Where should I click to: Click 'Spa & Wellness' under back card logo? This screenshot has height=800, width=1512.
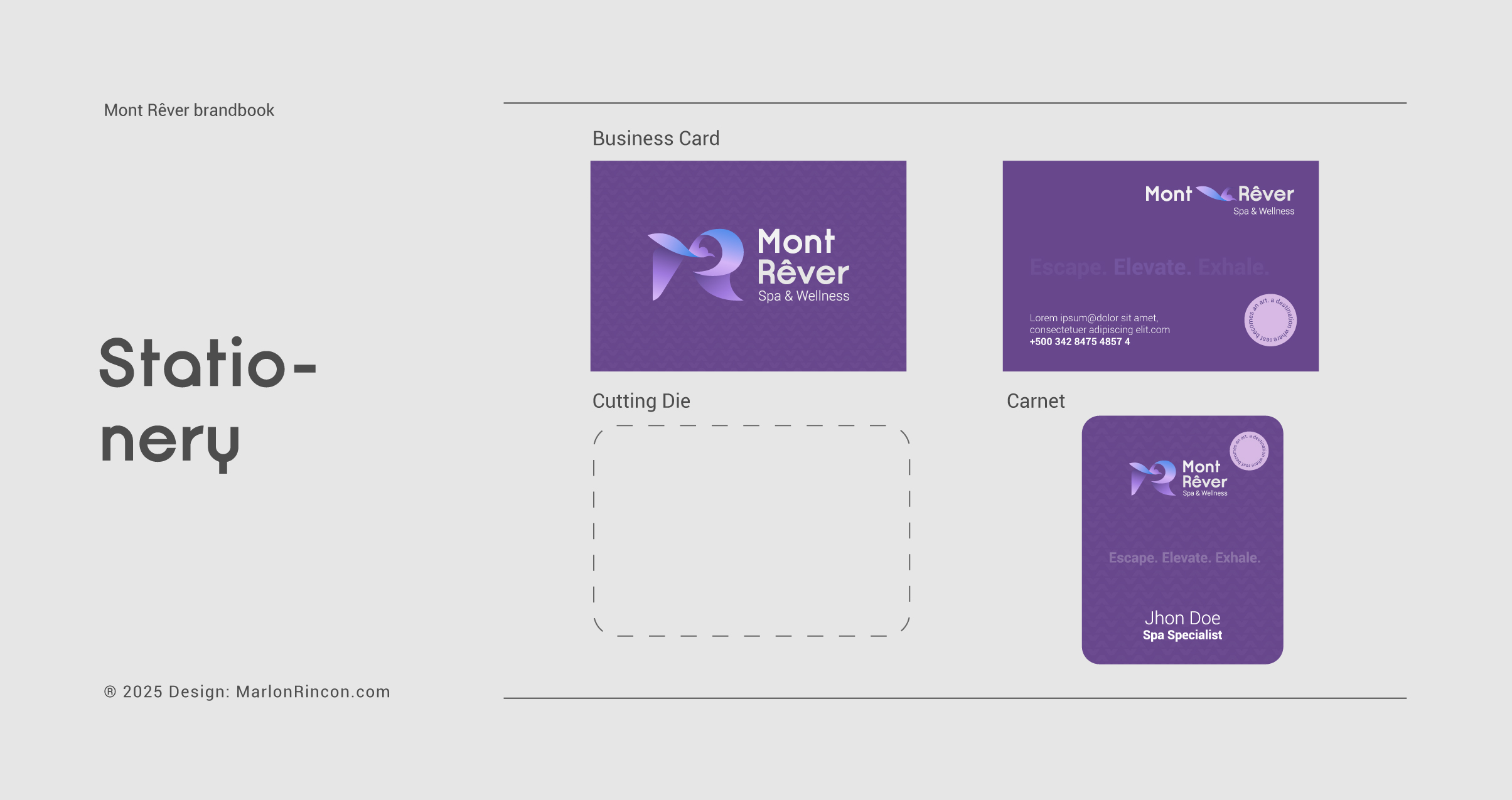[x=1263, y=211]
